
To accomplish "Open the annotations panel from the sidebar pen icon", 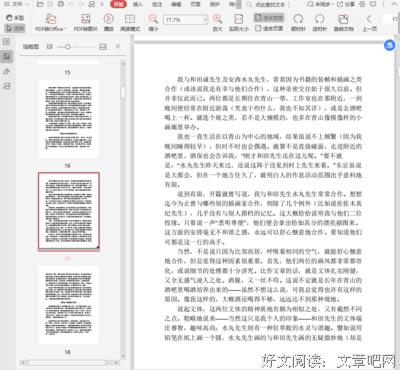I will [6, 71].
